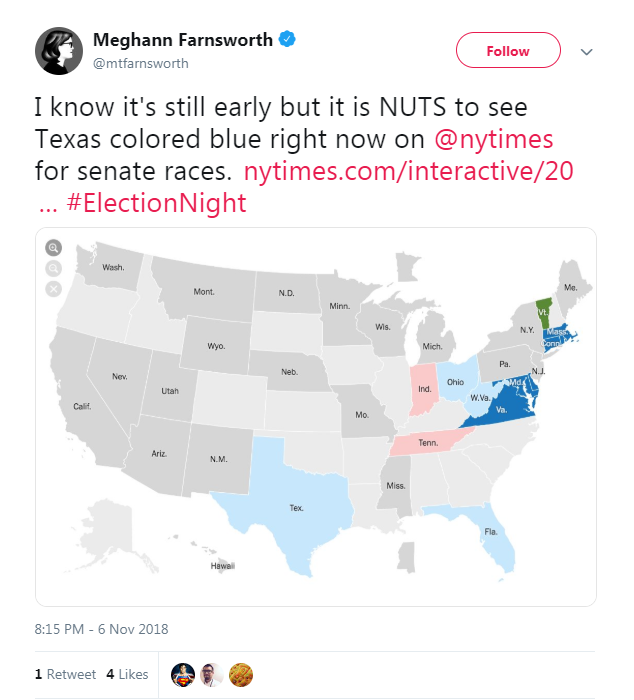This screenshot has height=700, width=634.
Task: Click the map zoom-out magnifier icon
Action: [x=54, y=268]
